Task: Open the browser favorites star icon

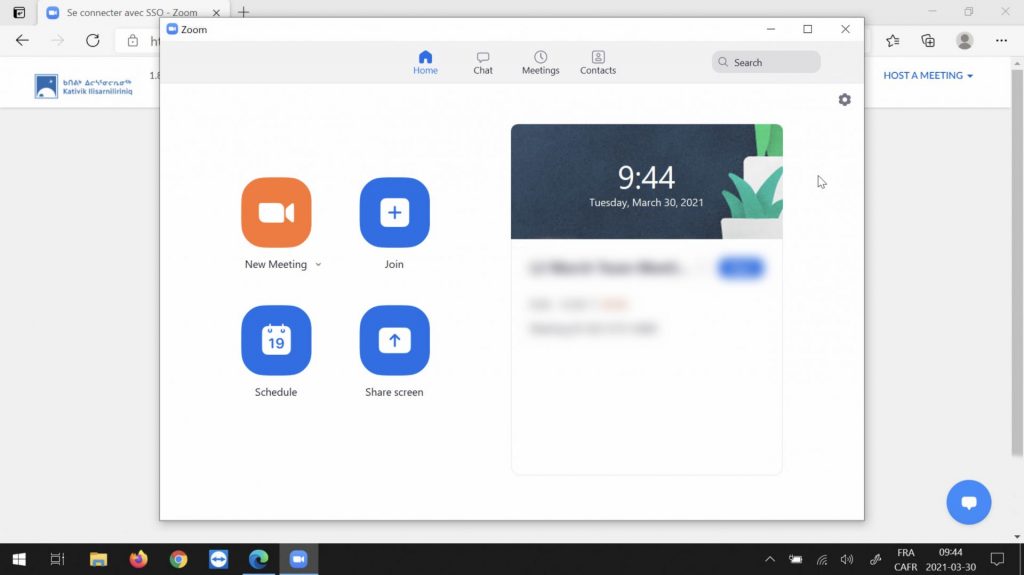Action: [x=893, y=41]
